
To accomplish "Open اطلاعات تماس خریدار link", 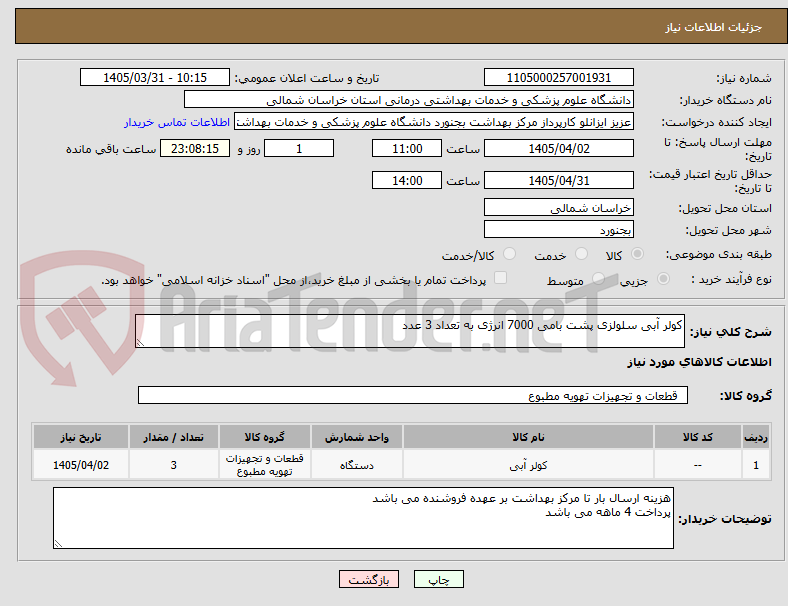I will pyautogui.click(x=177, y=122).
